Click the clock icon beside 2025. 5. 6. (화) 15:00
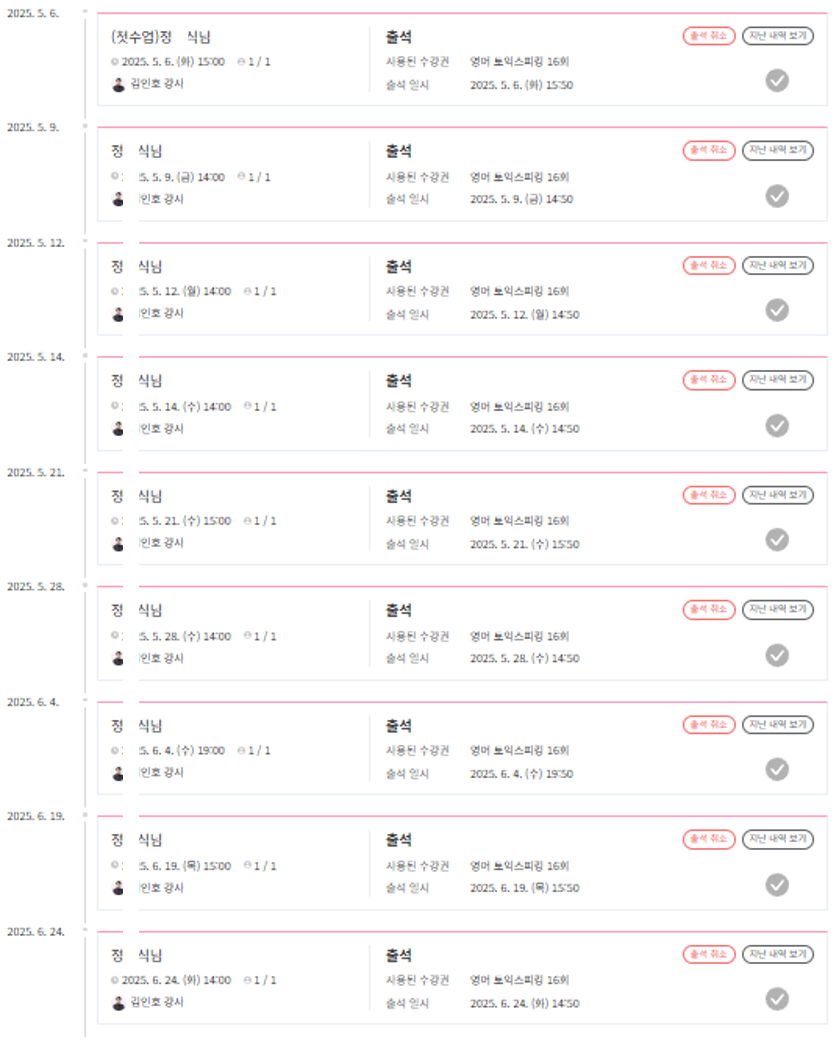The image size is (839, 1045). tap(115, 62)
